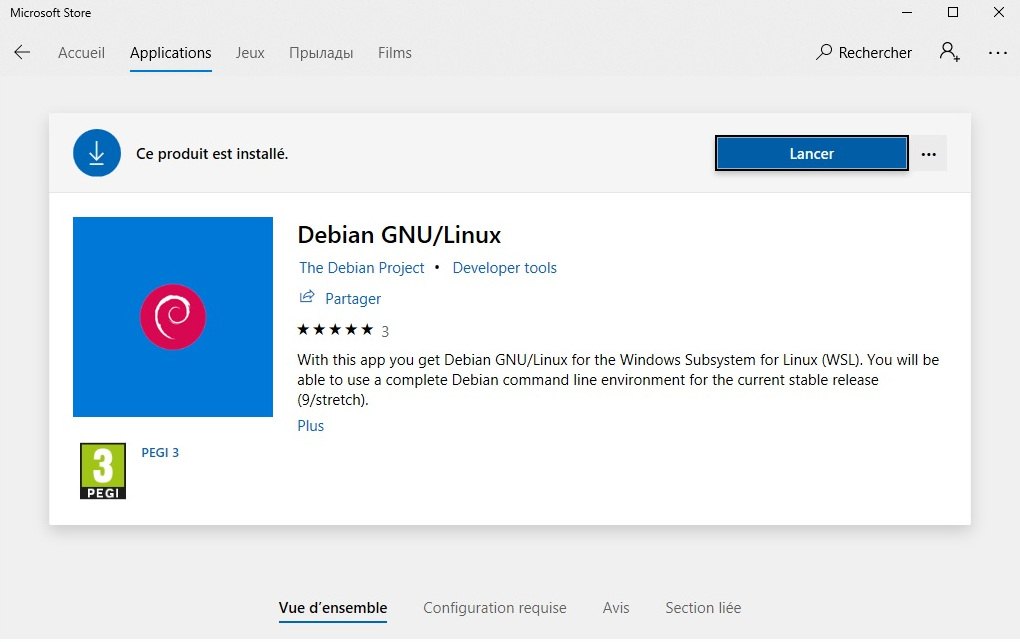This screenshot has width=1020, height=642.
Task: Switch to the Jeux tab
Action: [250, 53]
